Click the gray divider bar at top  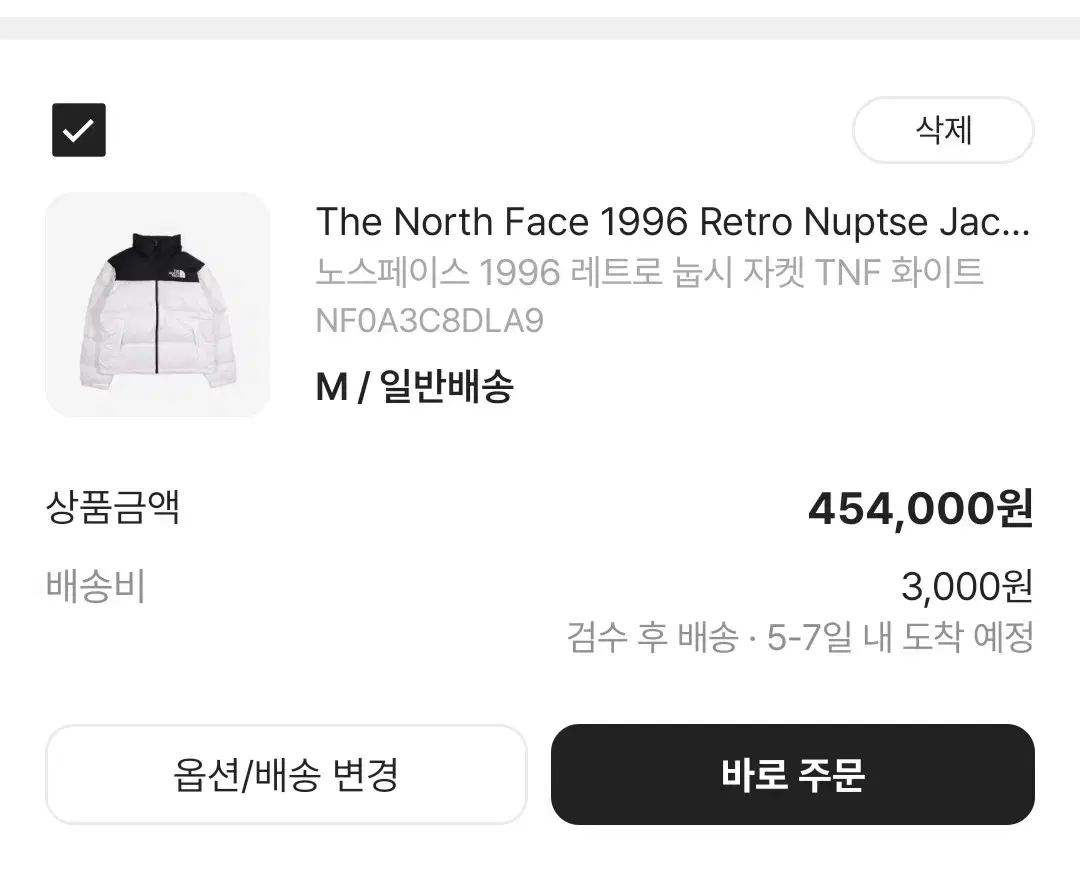coord(540,29)
